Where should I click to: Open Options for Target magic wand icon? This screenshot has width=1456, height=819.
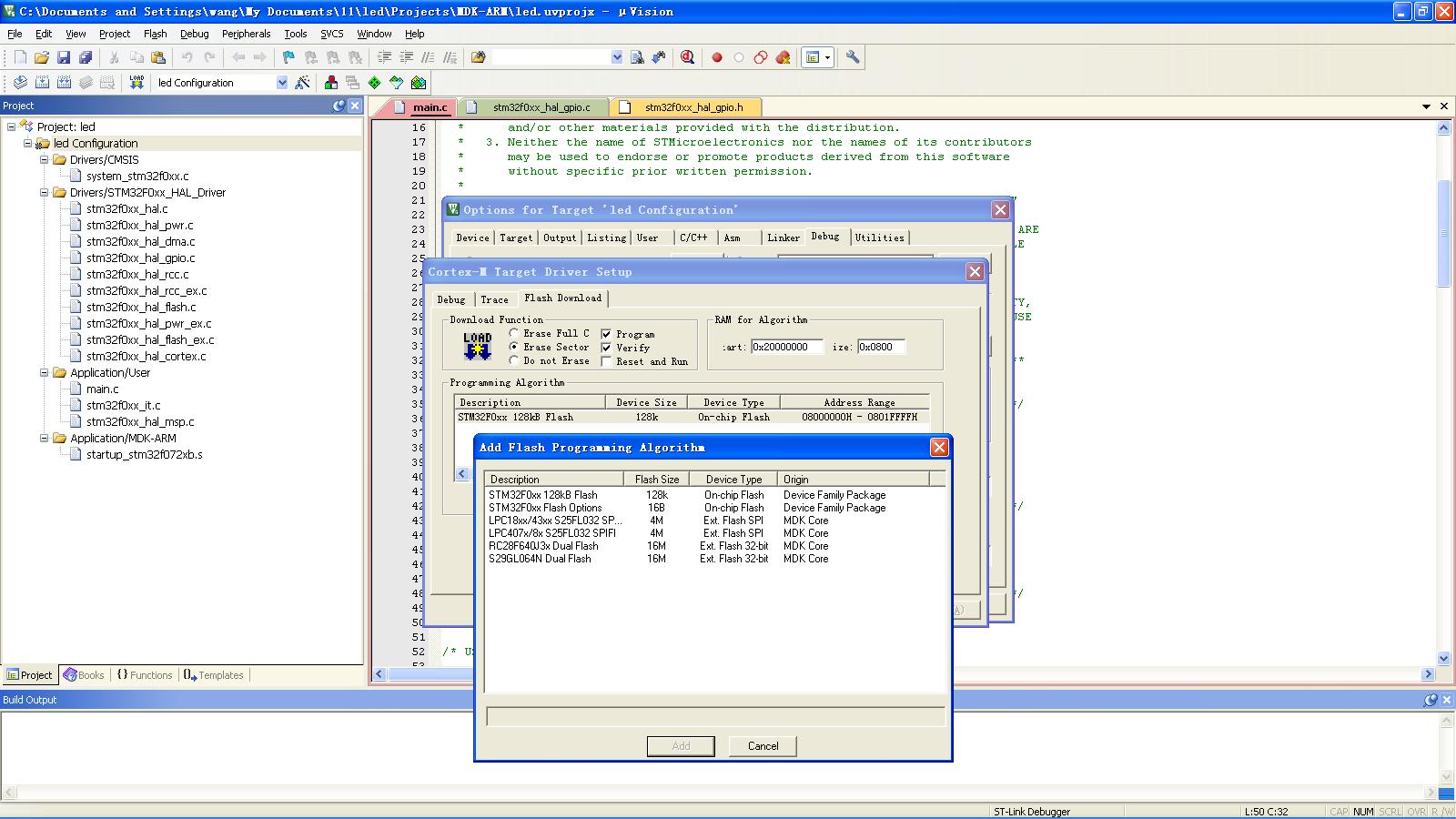click(x=303, y=83)
